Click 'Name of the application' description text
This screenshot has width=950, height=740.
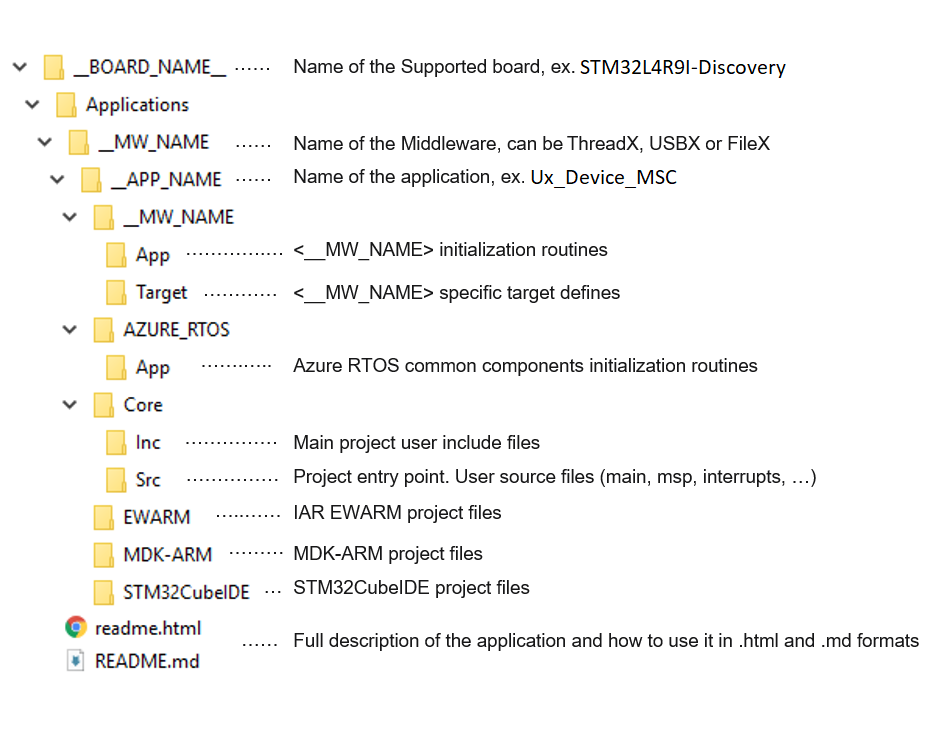pos(485,177)
